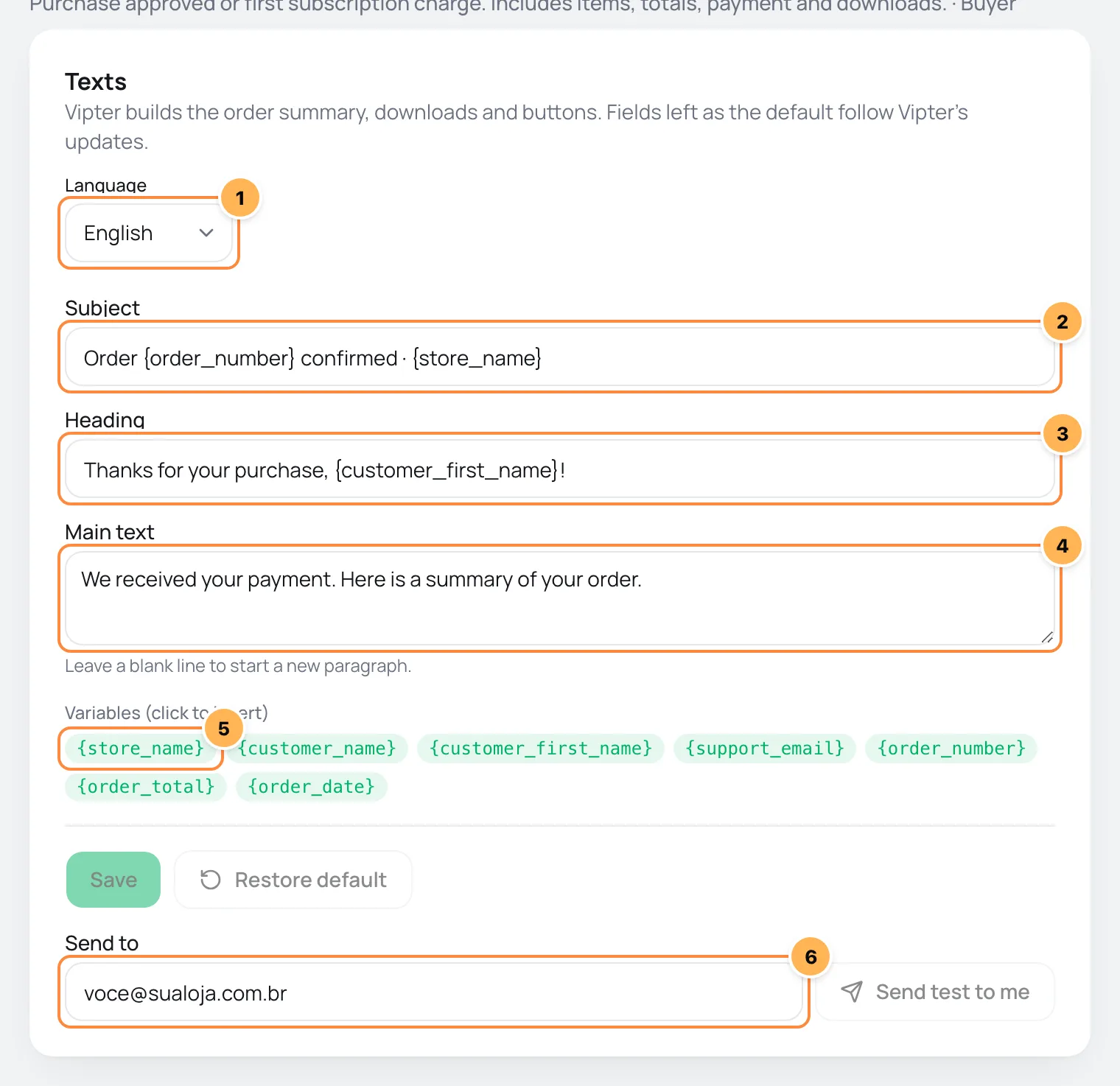Click the 'Variables (click to insert)' label
1120x1086 pixels.
pos(167,713)
